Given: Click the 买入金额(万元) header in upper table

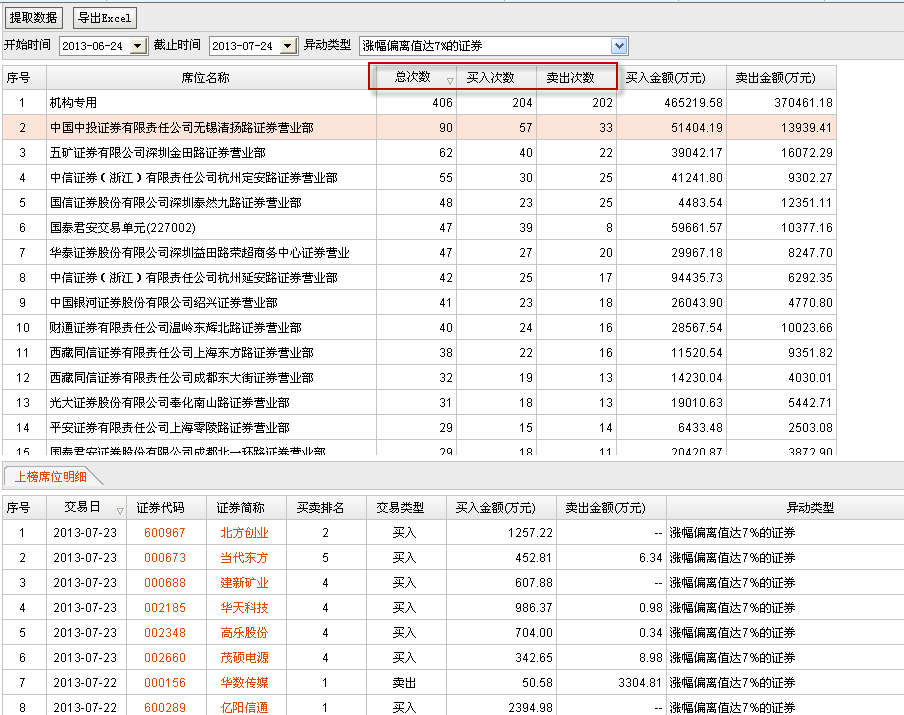Looking at the screenshot, I should tap(671, 77).
